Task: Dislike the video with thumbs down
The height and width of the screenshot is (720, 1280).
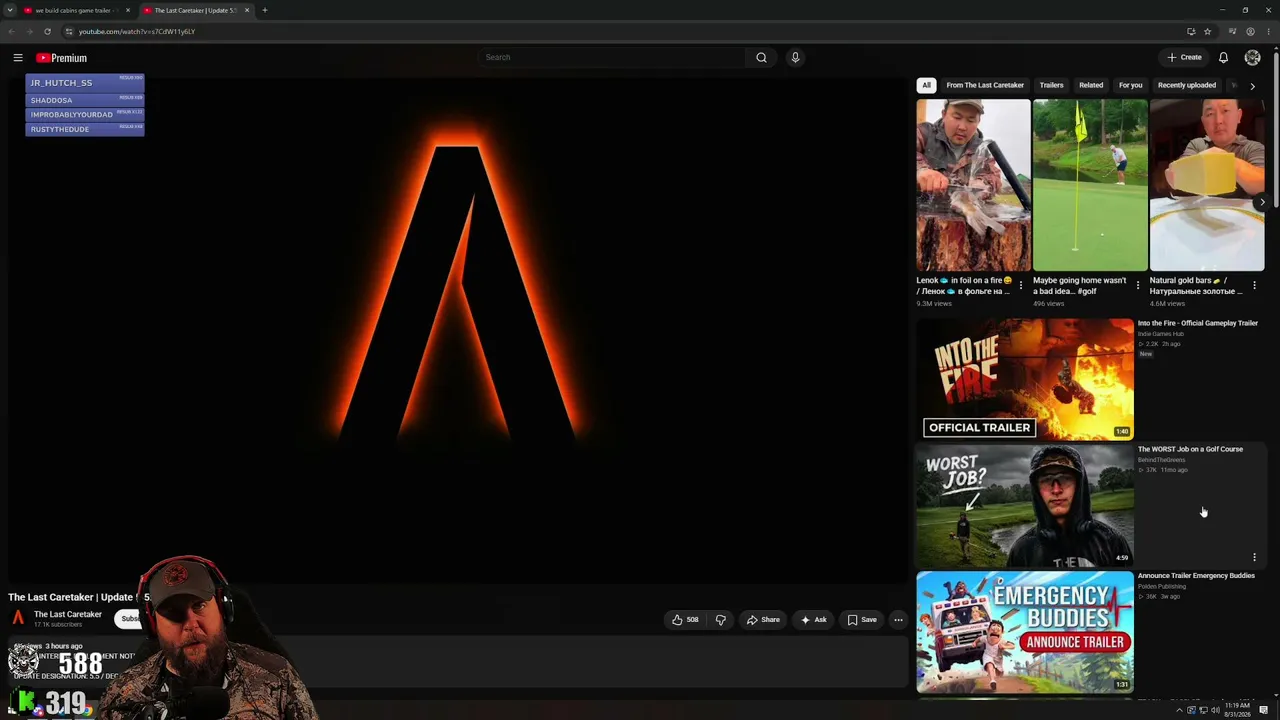Action: 720,620
